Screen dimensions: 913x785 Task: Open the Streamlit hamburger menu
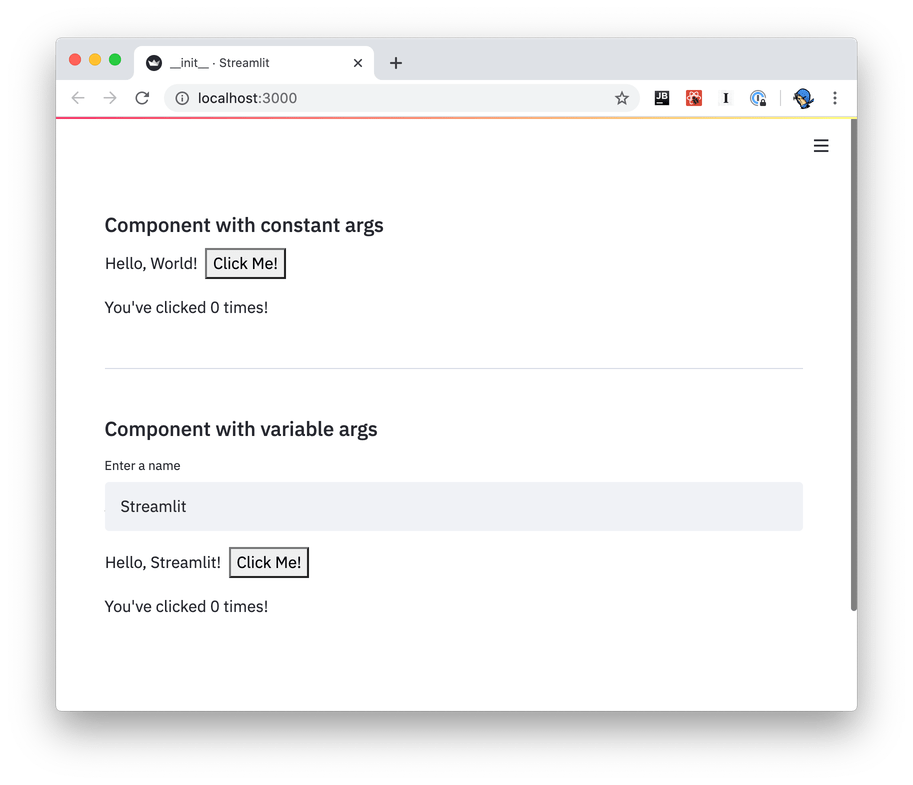[821, 145]
